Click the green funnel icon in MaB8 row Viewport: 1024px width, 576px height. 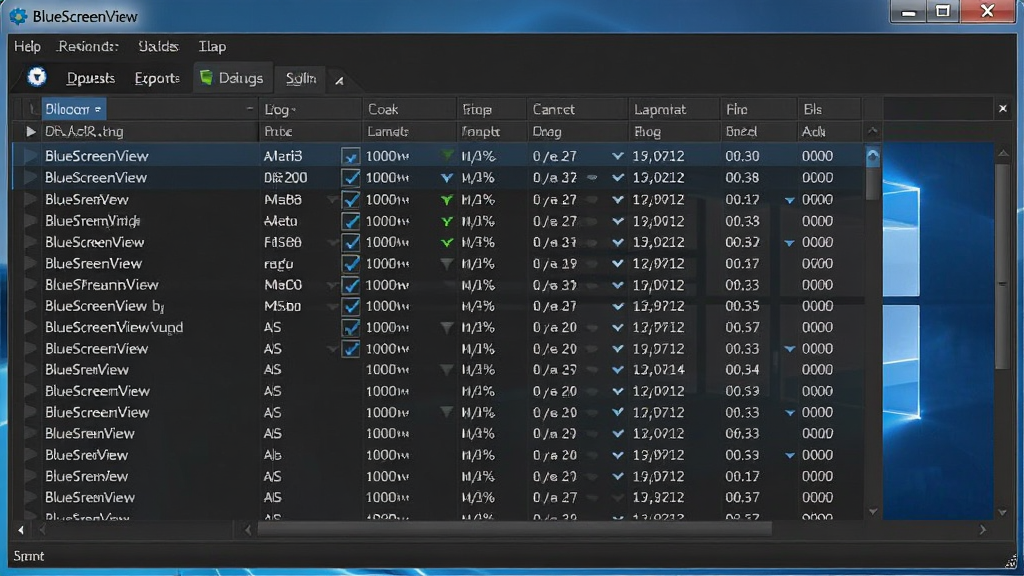tap(447, 199)
